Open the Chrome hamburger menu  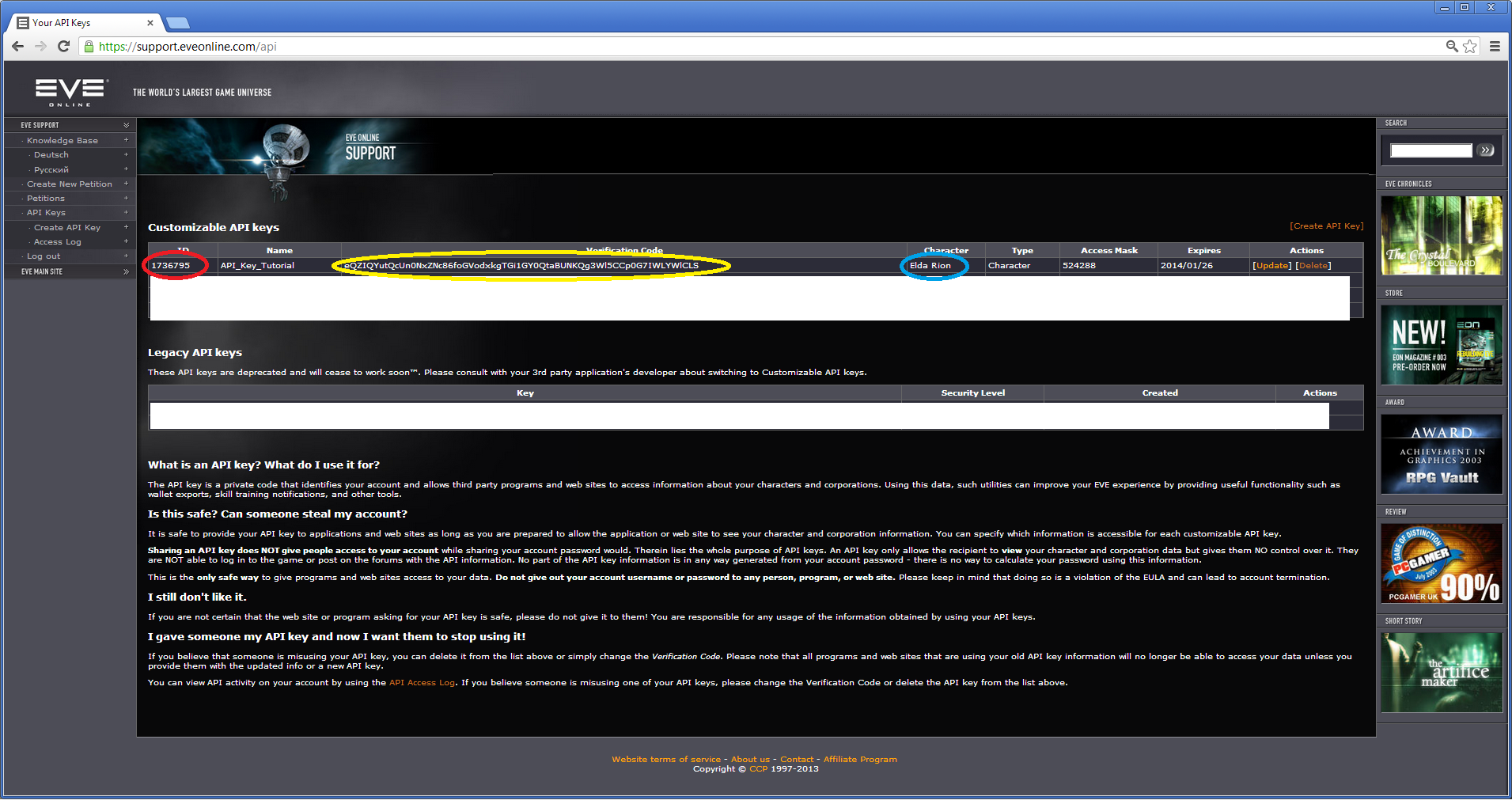click(x=1495, y=47)
